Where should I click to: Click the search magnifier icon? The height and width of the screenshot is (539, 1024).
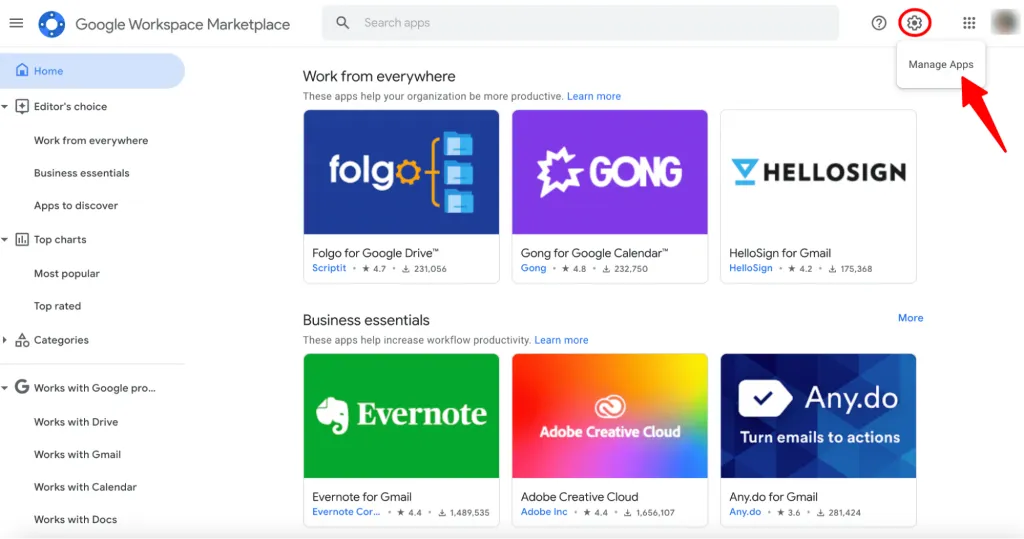[x=343, y=23]
